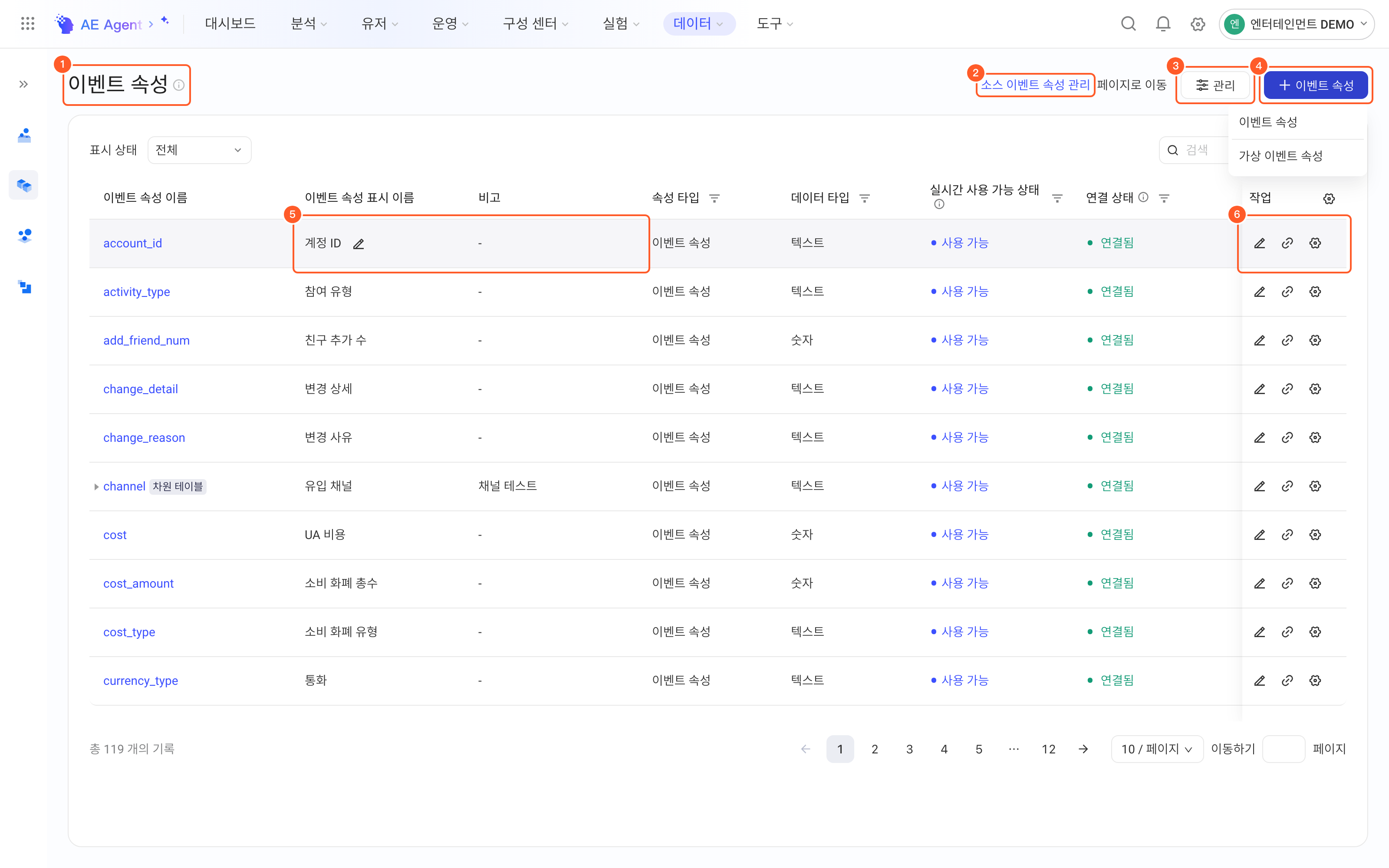
Task: Click the 이동하기 page number input box
Action: tap(1284, 749)
